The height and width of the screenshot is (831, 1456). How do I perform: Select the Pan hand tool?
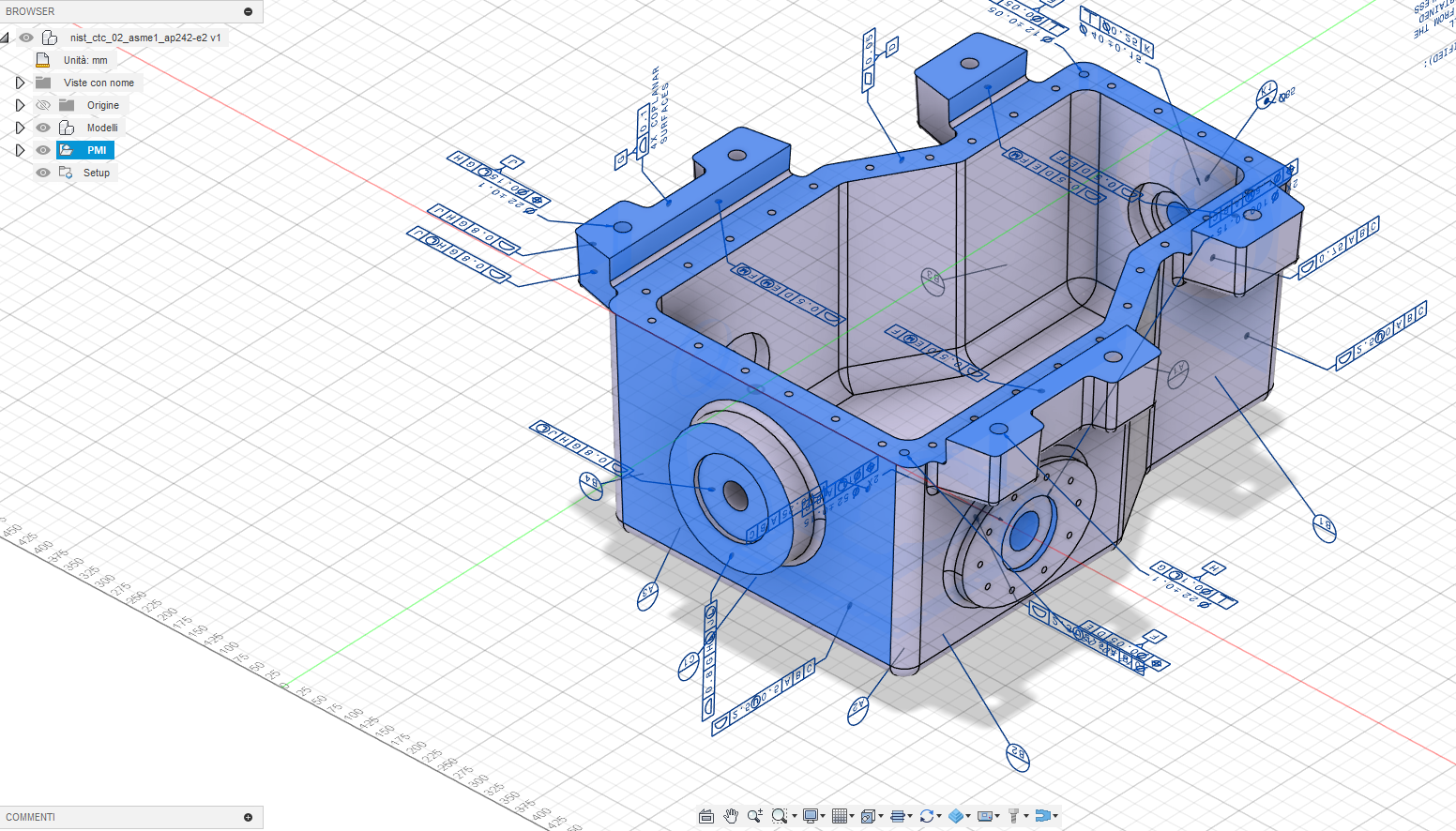coord(731,816)
